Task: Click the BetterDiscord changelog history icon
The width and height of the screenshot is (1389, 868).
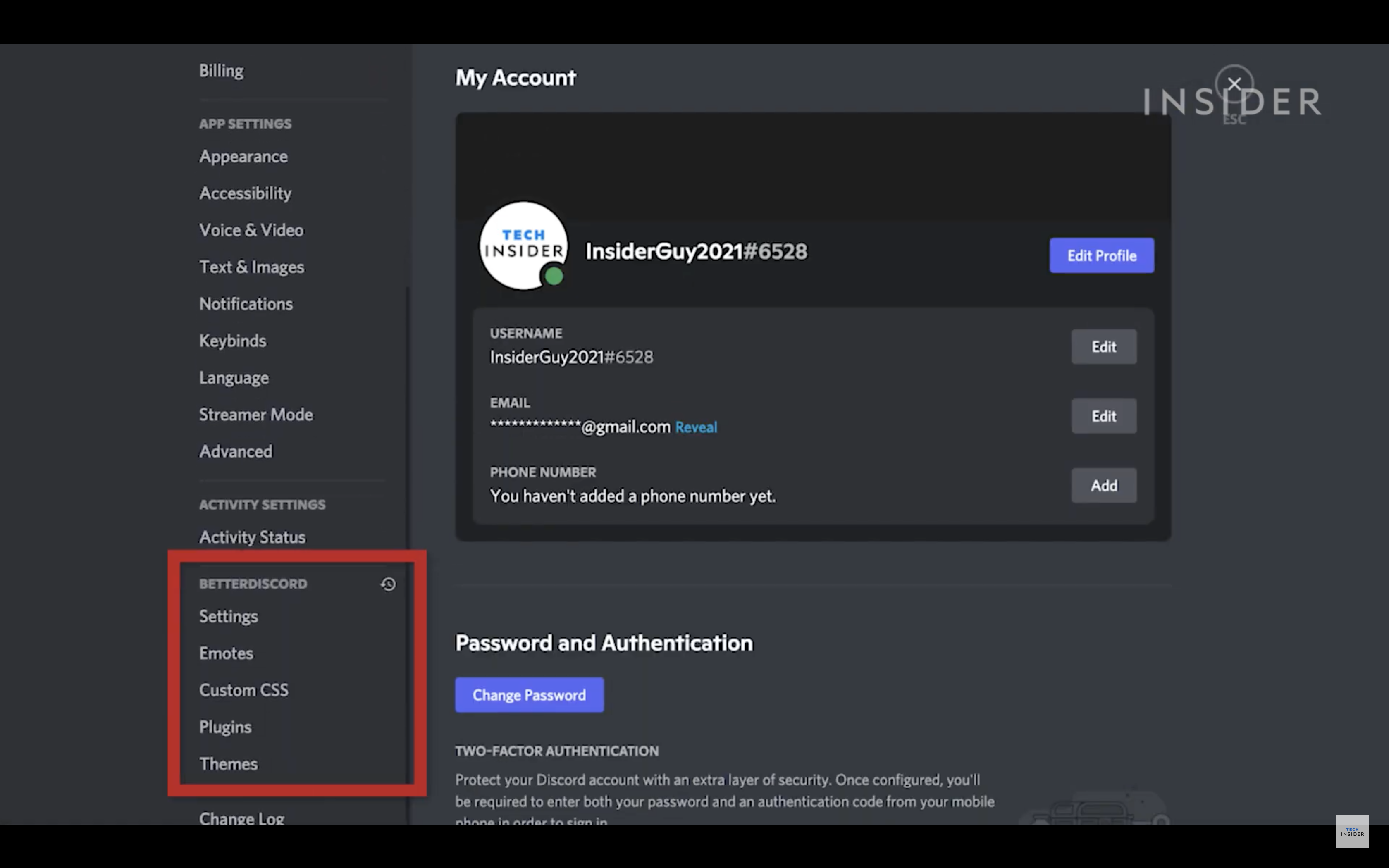Action: (388, 584)
